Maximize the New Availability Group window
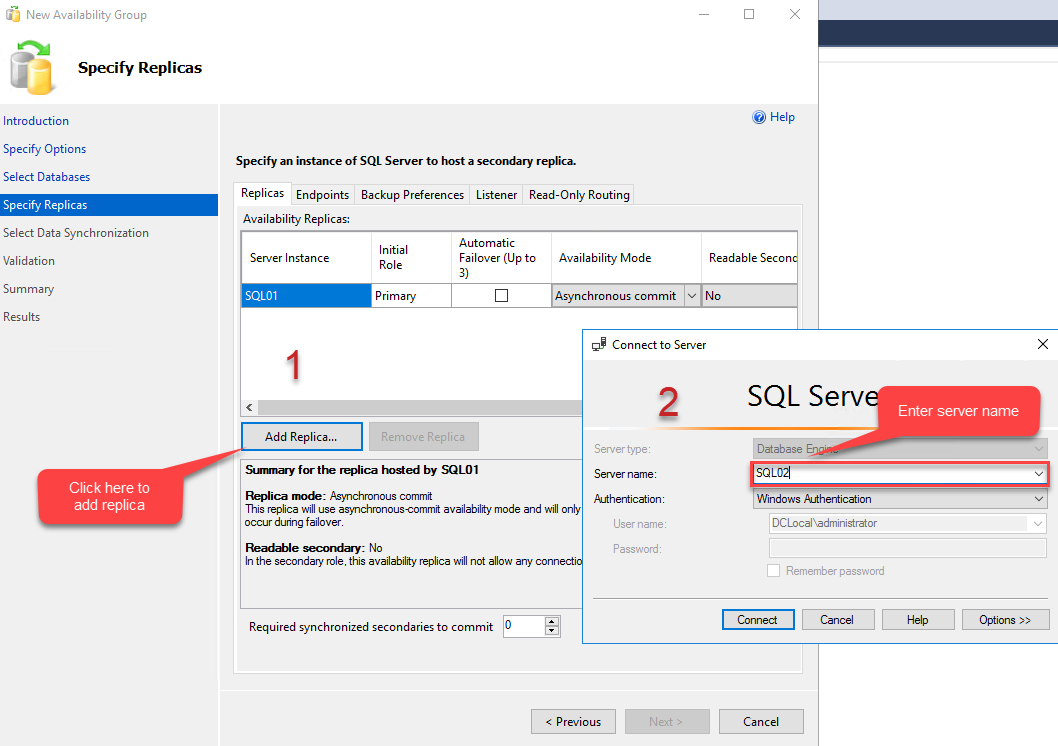This screenshot has width=1058, height=746. click(749, 14)
